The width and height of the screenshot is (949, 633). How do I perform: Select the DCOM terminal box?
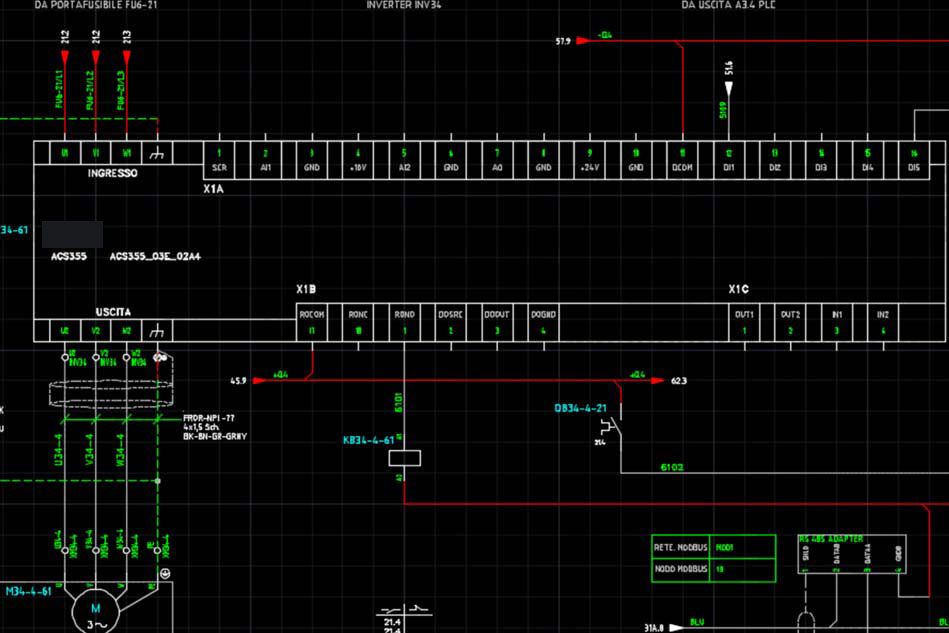point(682,160)
